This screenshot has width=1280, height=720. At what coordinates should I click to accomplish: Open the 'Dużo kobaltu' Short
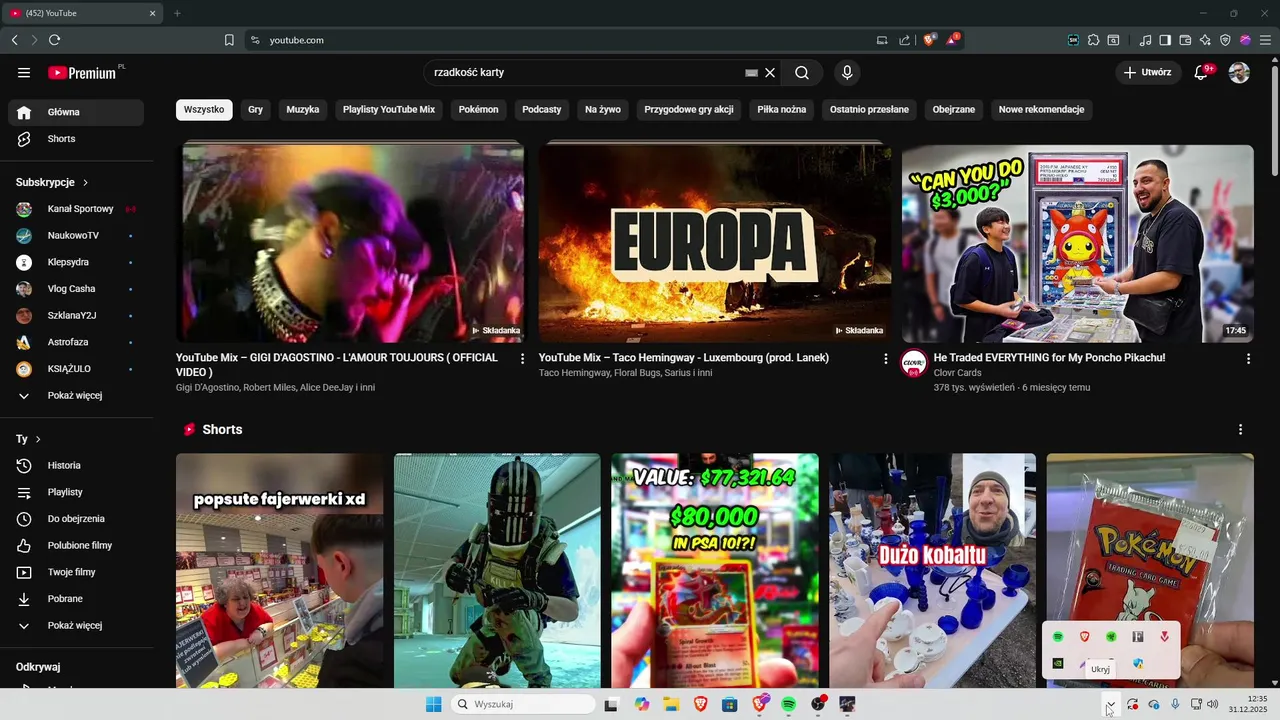coord(932,571)
